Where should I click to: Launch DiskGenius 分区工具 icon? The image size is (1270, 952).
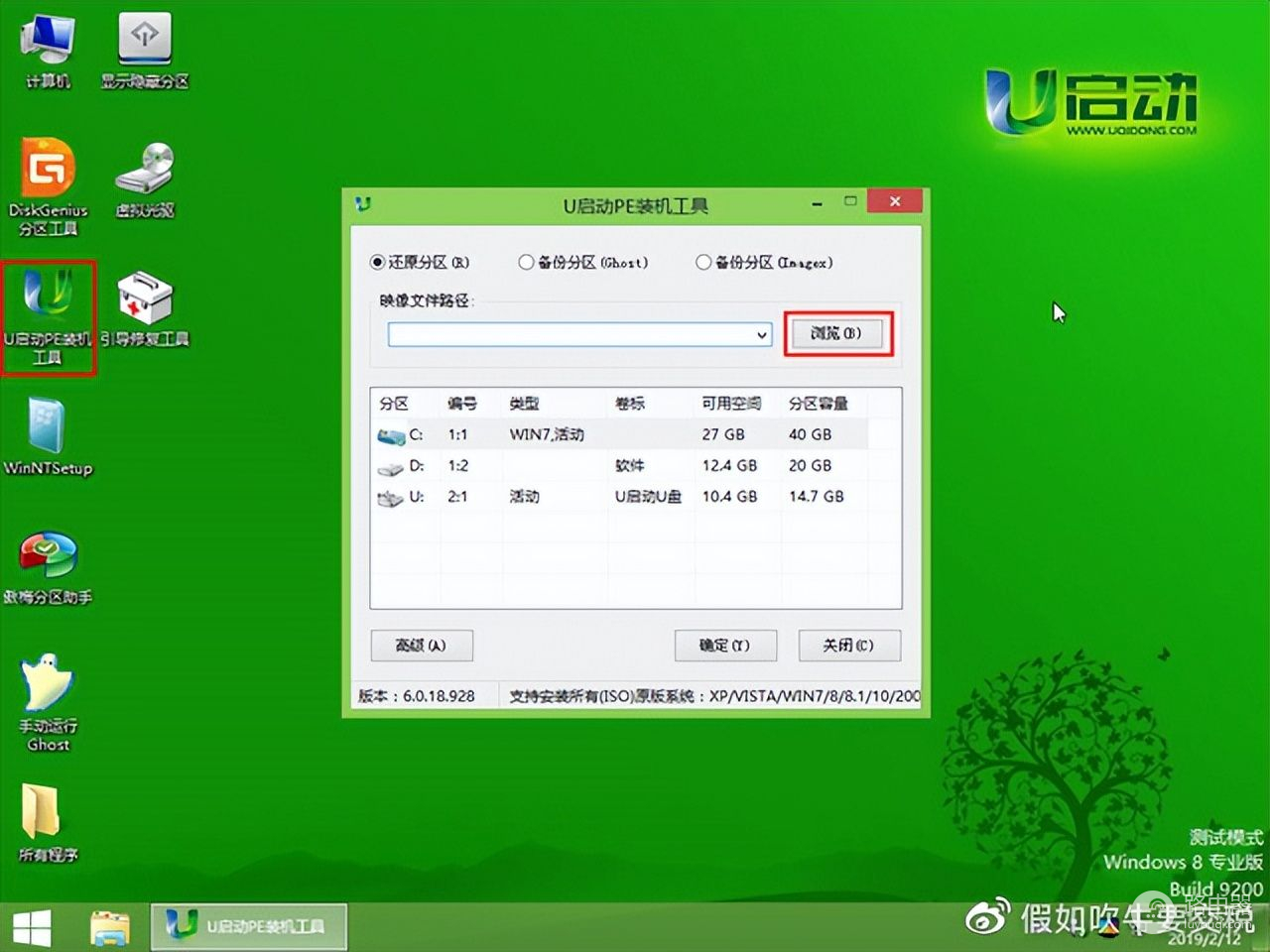pyautogui.click(x=48, y=186)
